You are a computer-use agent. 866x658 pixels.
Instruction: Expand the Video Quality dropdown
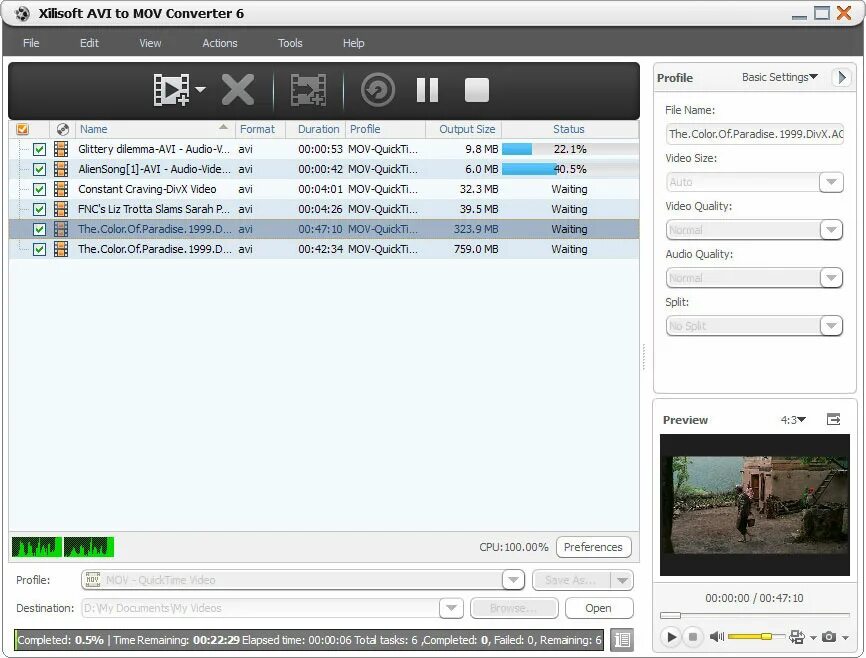831,230
